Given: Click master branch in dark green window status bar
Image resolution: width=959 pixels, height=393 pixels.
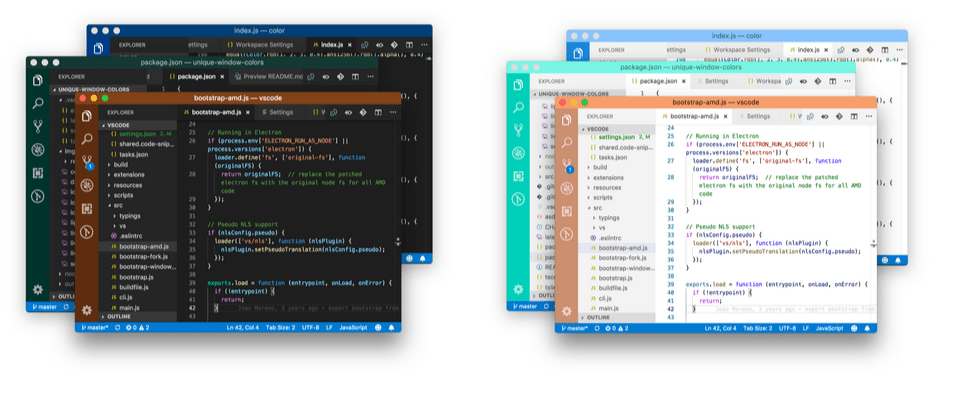Looking at the screenshot, I should tap(44, 307).
